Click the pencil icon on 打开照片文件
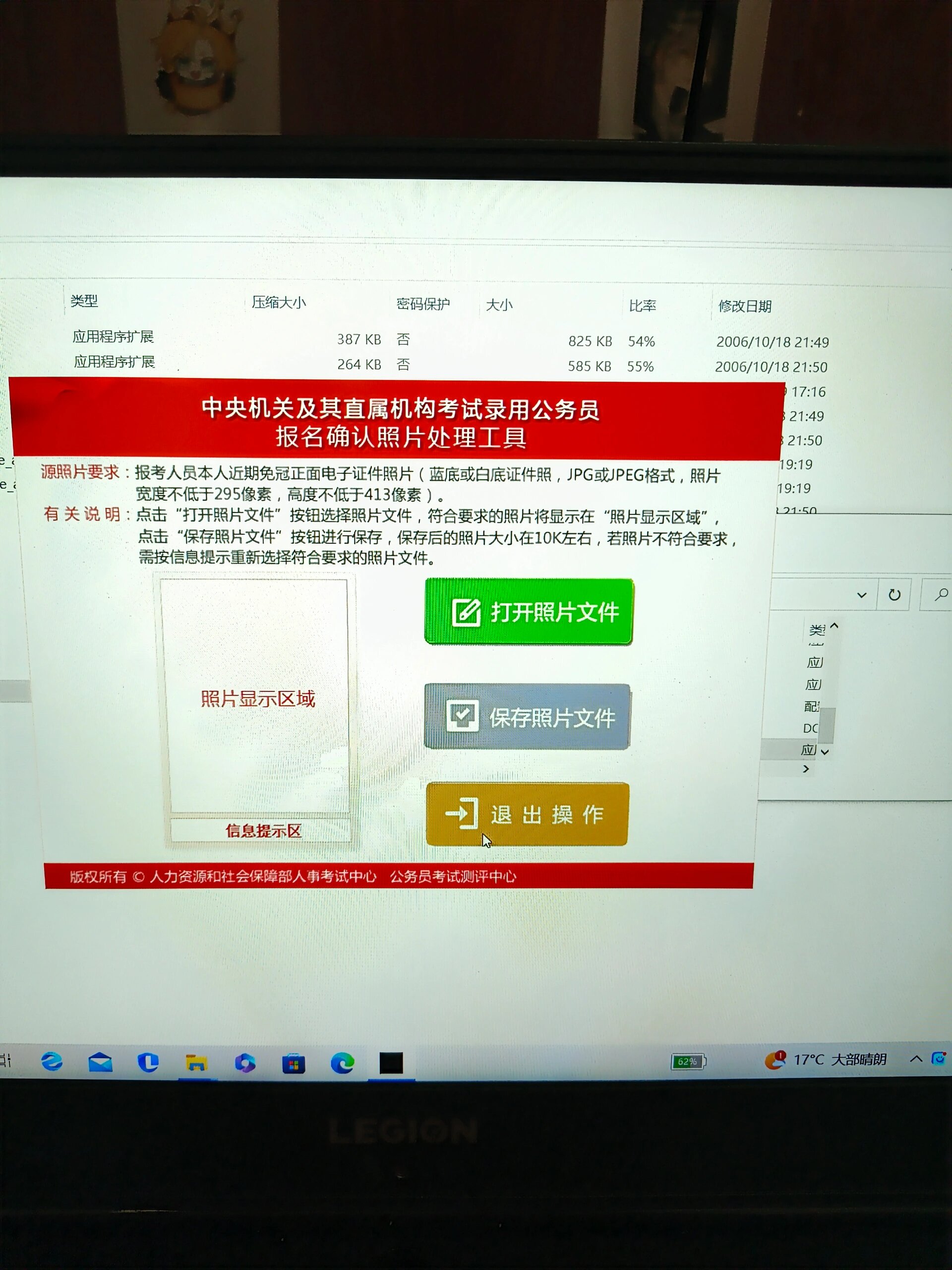Viewport: 952px width, 1270px height. pyautogui.click(x=466, y=613)
